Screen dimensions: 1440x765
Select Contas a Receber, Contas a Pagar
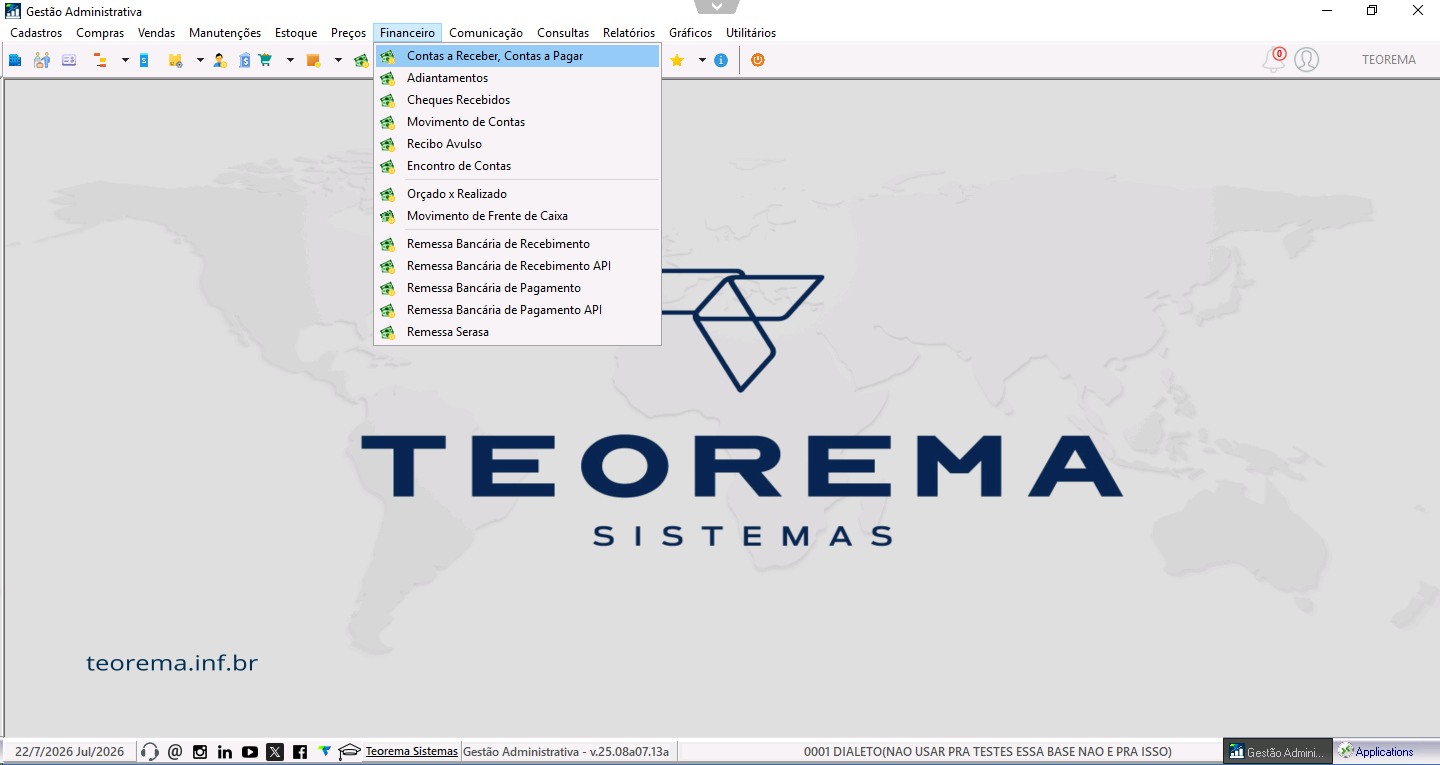(517, 56)
